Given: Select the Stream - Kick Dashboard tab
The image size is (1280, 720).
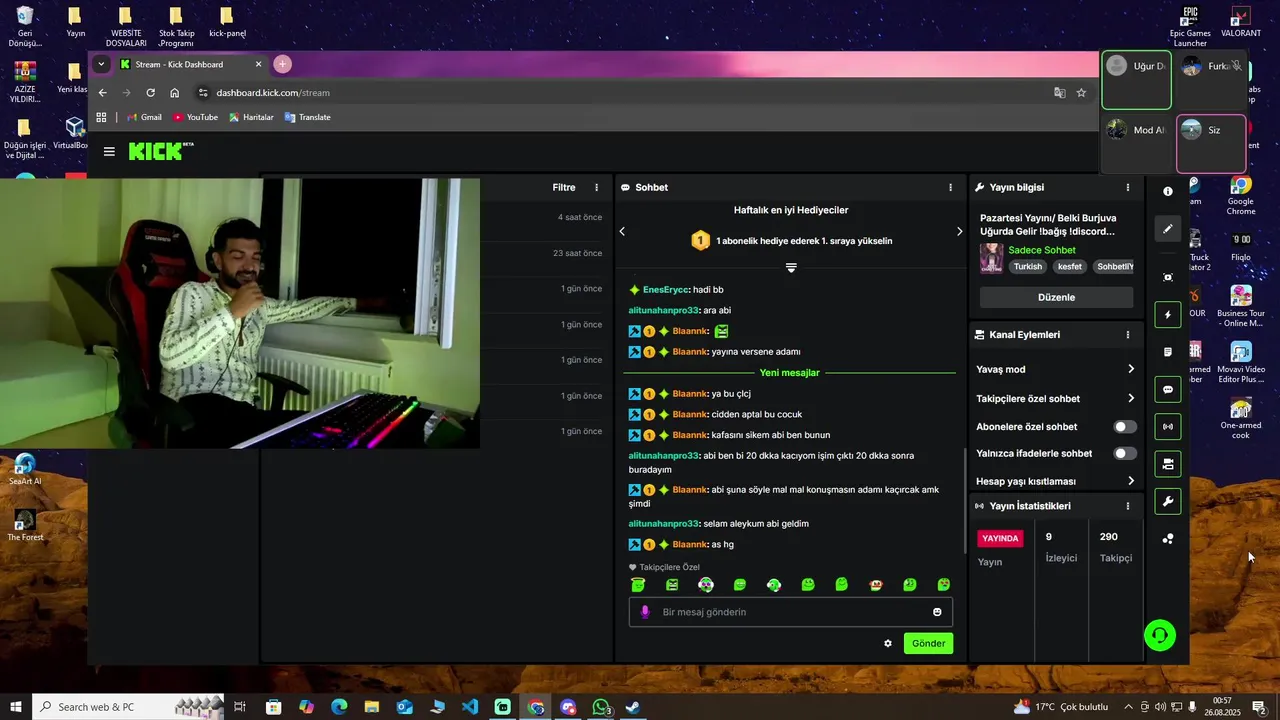Looking at the screenshot, I should point(190,64).
